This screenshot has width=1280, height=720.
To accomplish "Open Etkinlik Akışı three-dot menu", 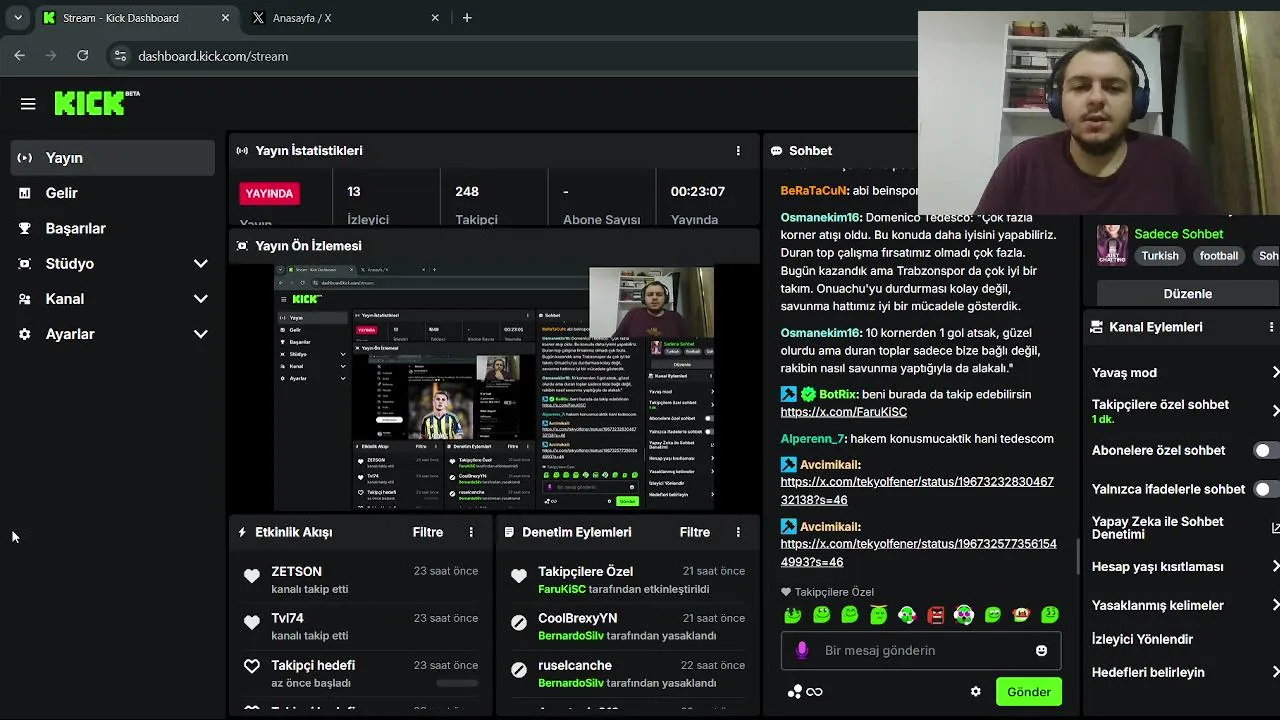I will click(471, 532).
